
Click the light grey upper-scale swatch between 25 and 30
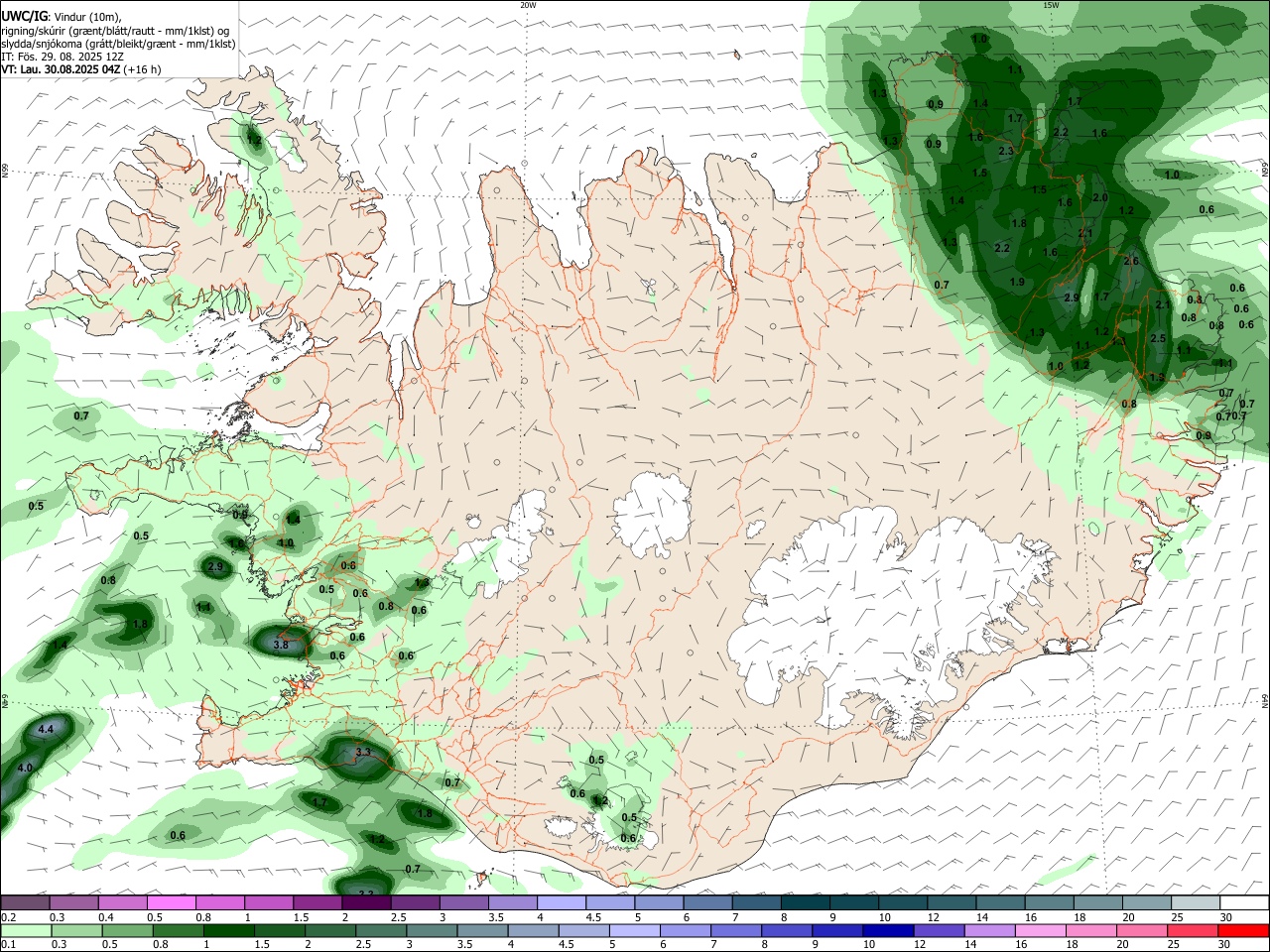coord(1196,903)
